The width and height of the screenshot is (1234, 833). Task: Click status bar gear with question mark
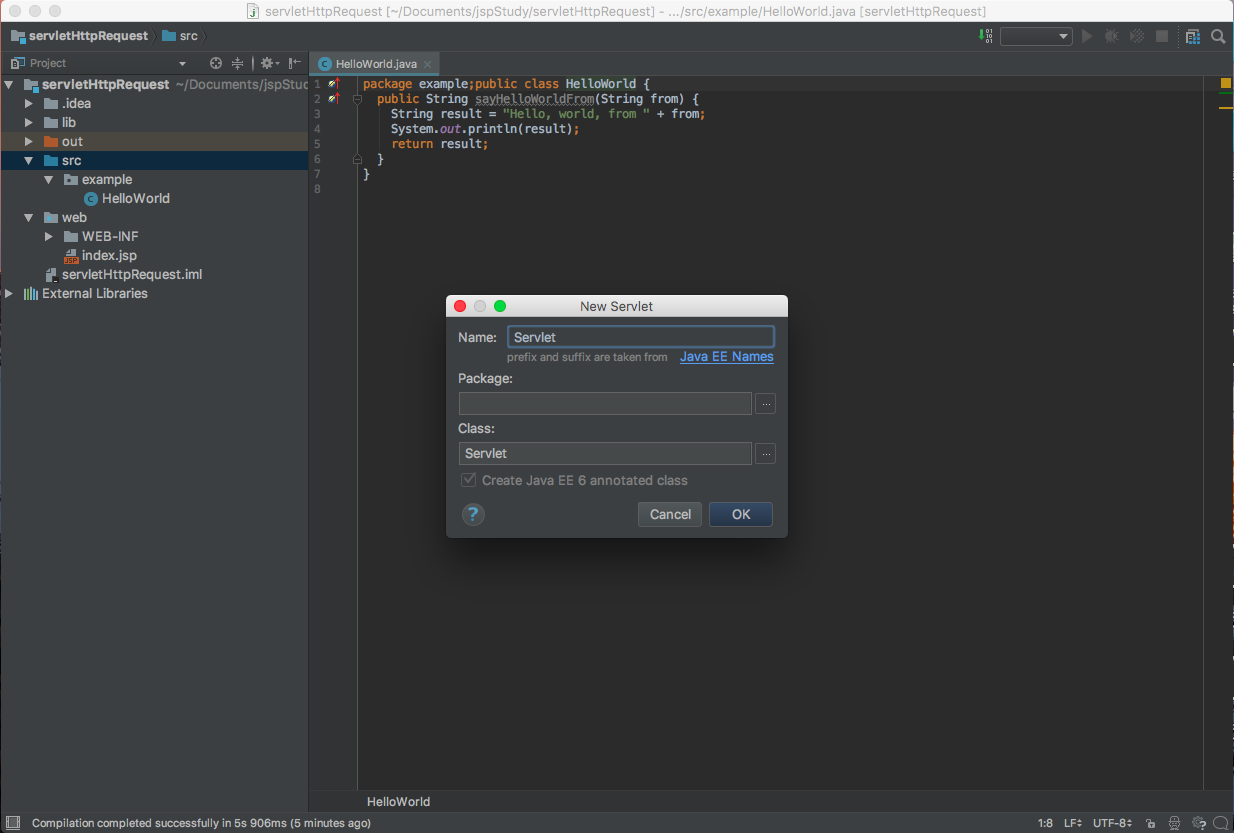[x=1197, y=823]
